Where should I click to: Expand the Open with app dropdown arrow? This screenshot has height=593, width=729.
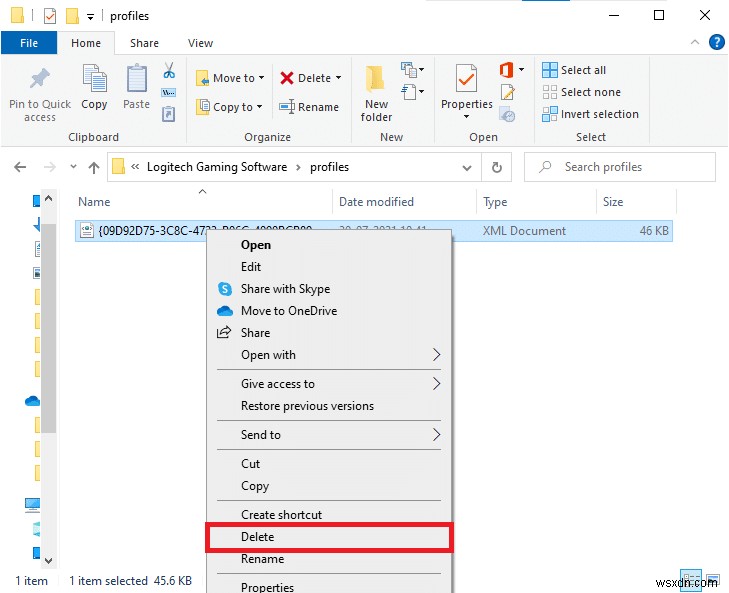pyautogui.click(x=522, y=70)
